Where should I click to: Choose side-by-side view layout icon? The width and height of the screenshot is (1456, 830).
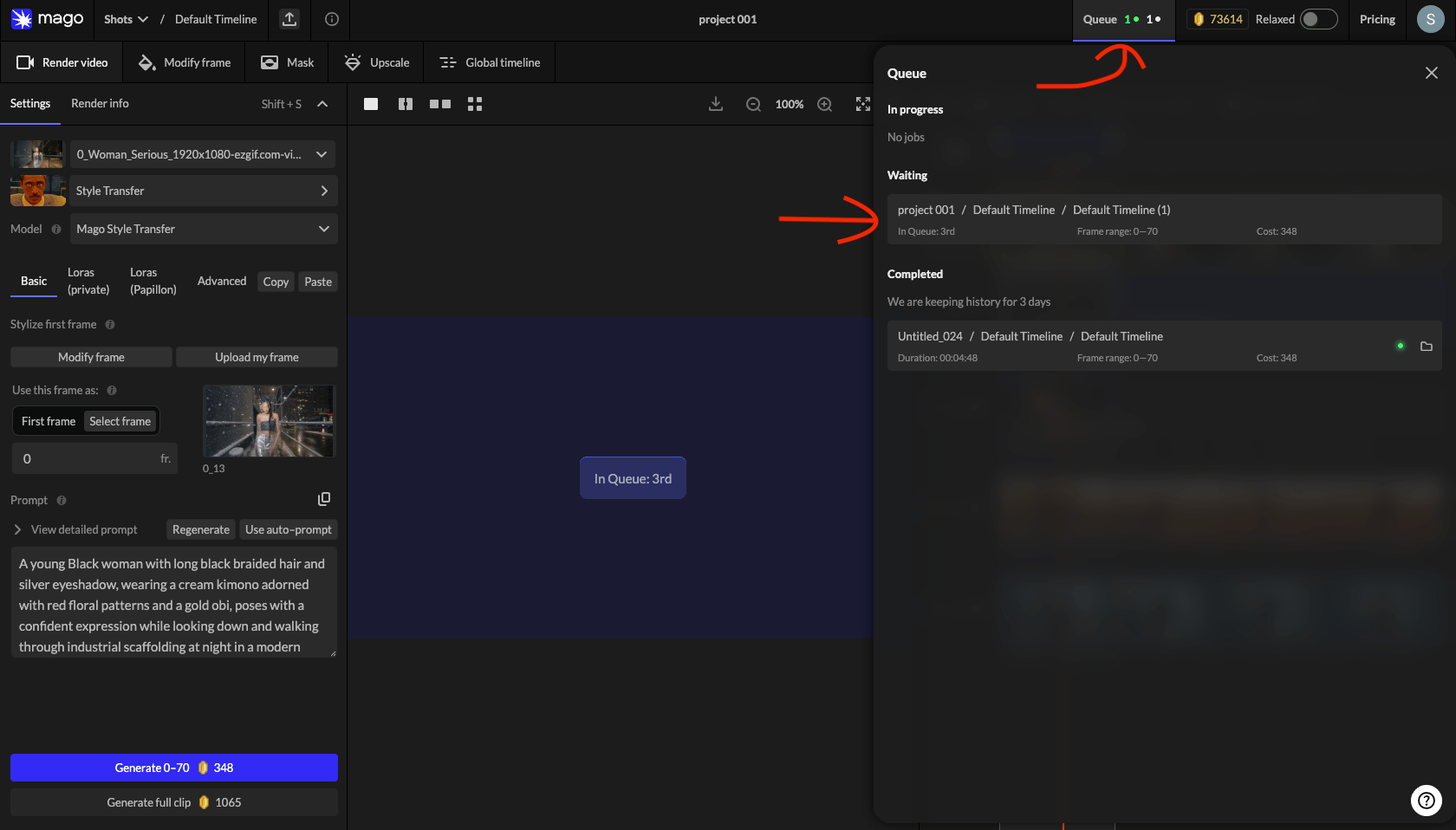pos(440,104)
